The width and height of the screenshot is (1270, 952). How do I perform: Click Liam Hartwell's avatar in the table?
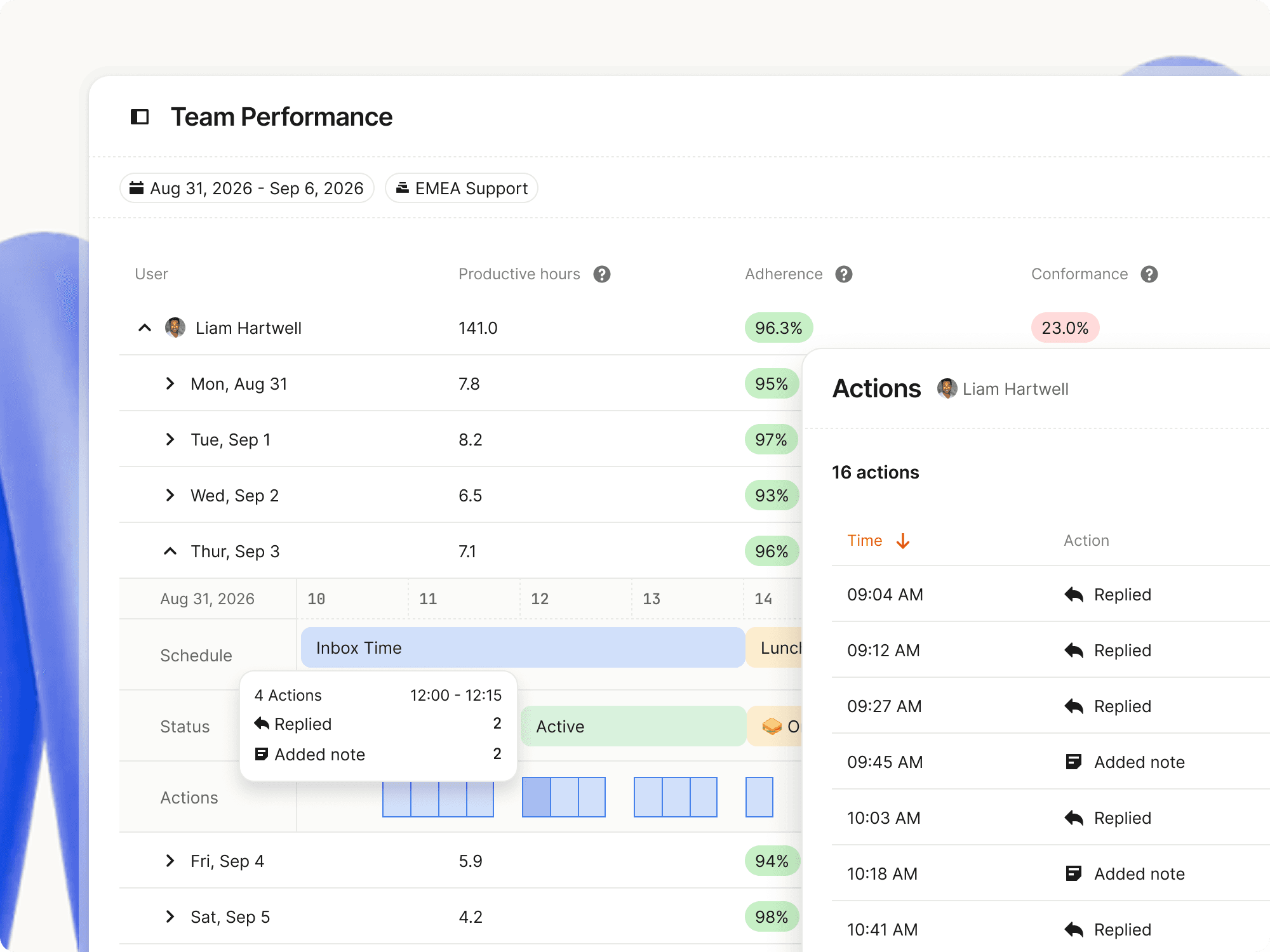point(175,327)
